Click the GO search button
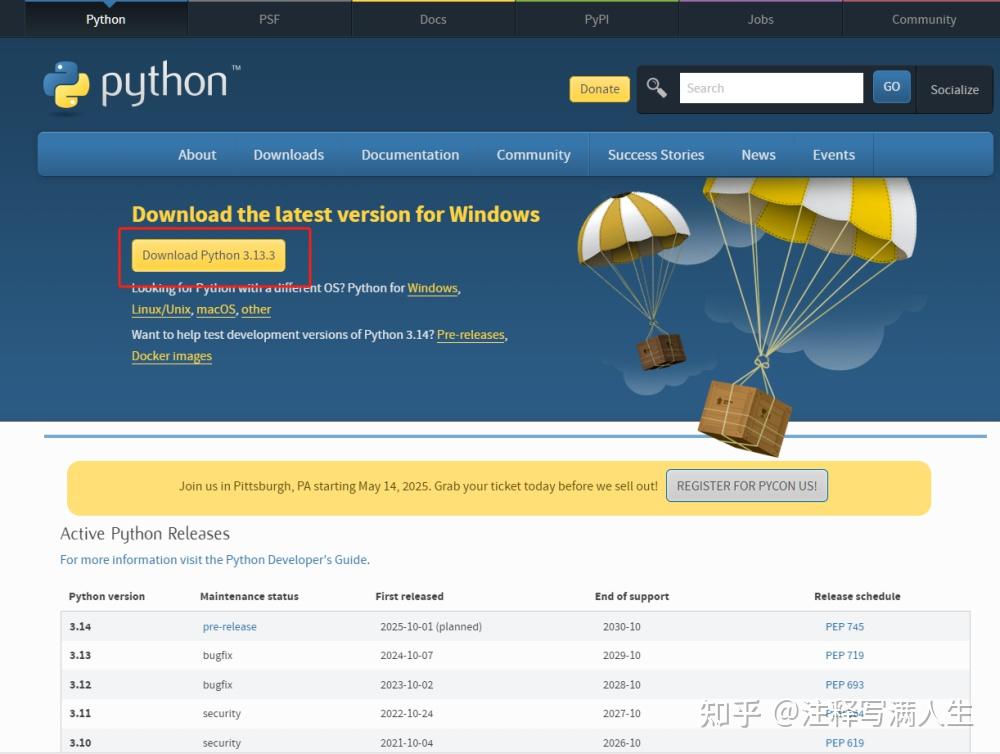The height and width of the screenshot is (754, 1000). 891,87
